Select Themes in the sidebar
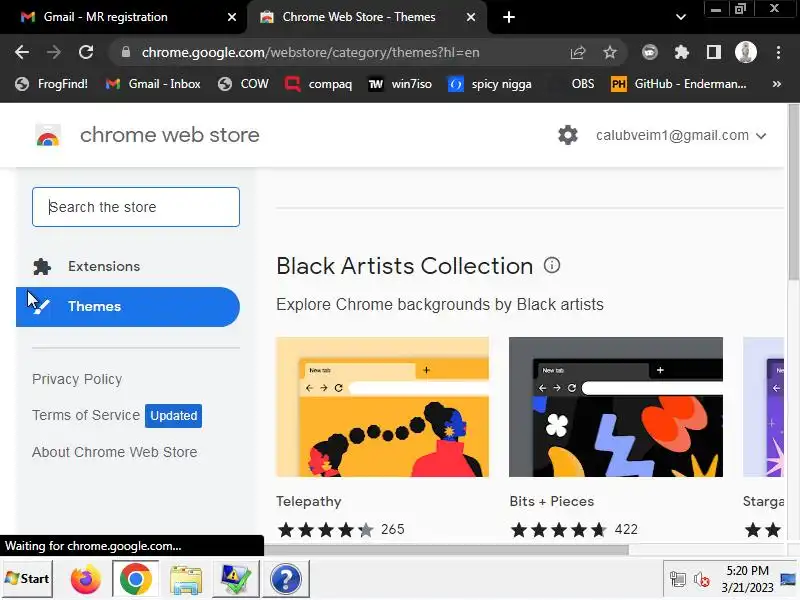This screenshot has width=800, height=600. click(128, 307)
